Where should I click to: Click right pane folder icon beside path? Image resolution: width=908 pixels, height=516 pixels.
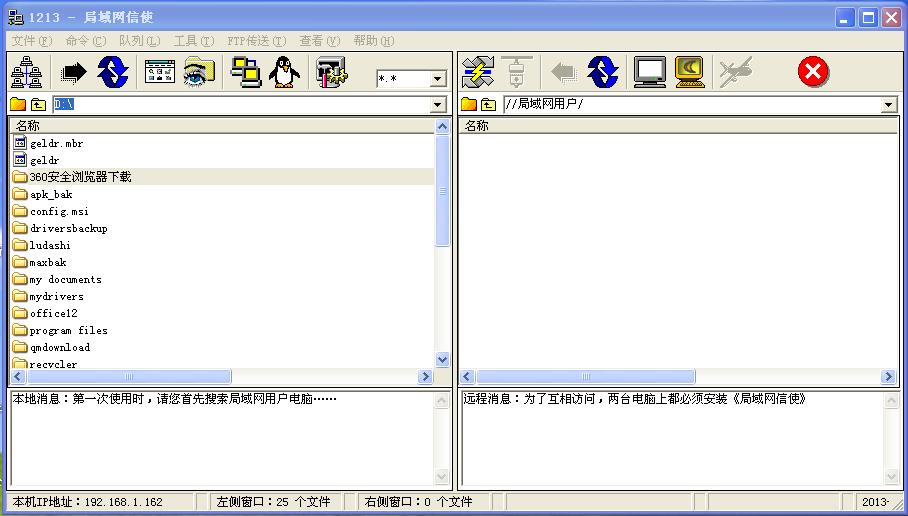point(468,104)
